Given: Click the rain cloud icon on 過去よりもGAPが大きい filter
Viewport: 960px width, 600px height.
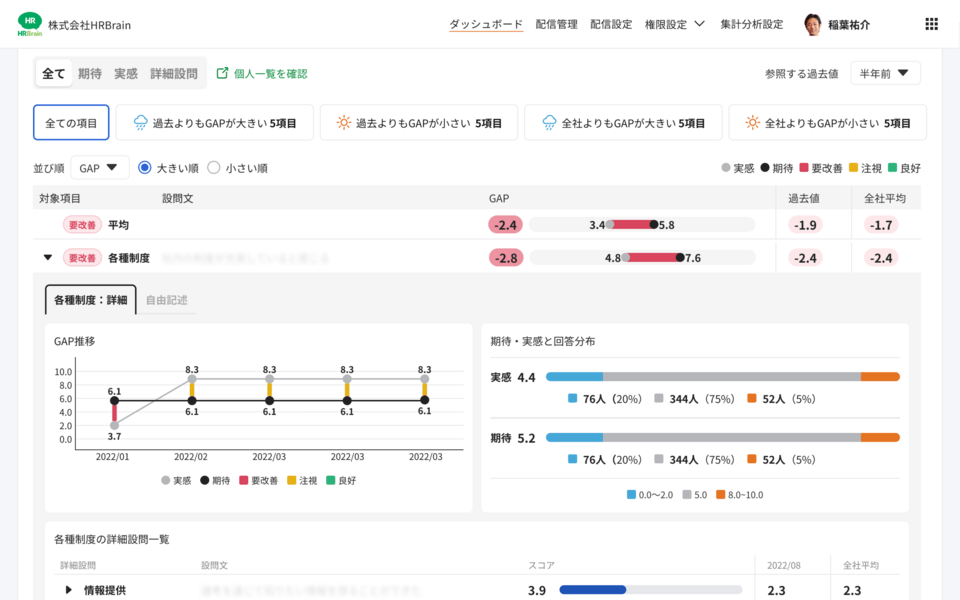Looking at the screenshot, I should (x=140, y=122).
